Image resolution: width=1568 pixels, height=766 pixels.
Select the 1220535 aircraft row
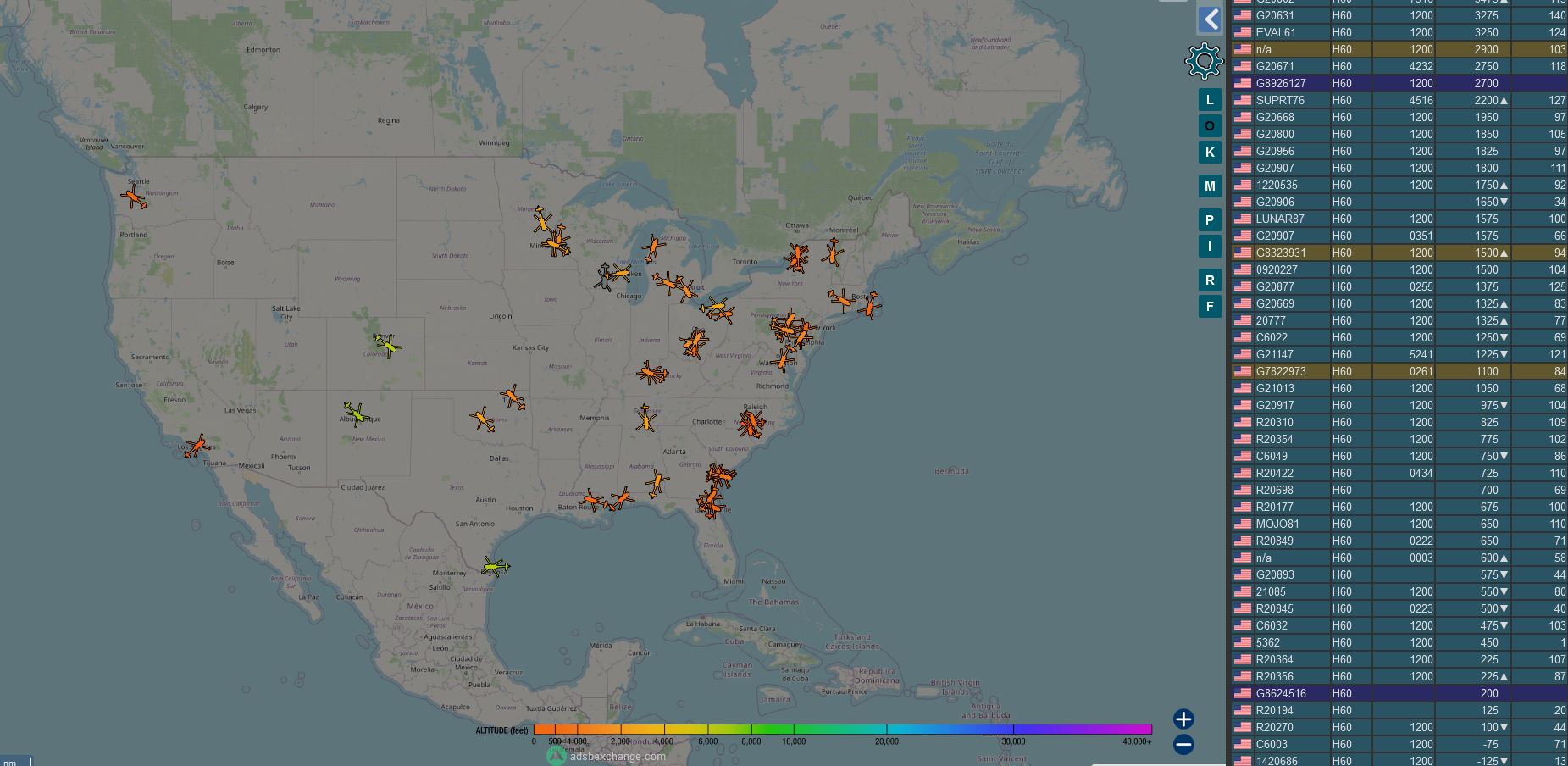point(1399,185)
